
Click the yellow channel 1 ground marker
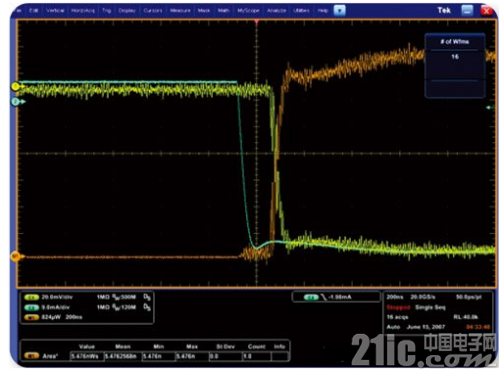pyautogui.click(x=16, y=87)
